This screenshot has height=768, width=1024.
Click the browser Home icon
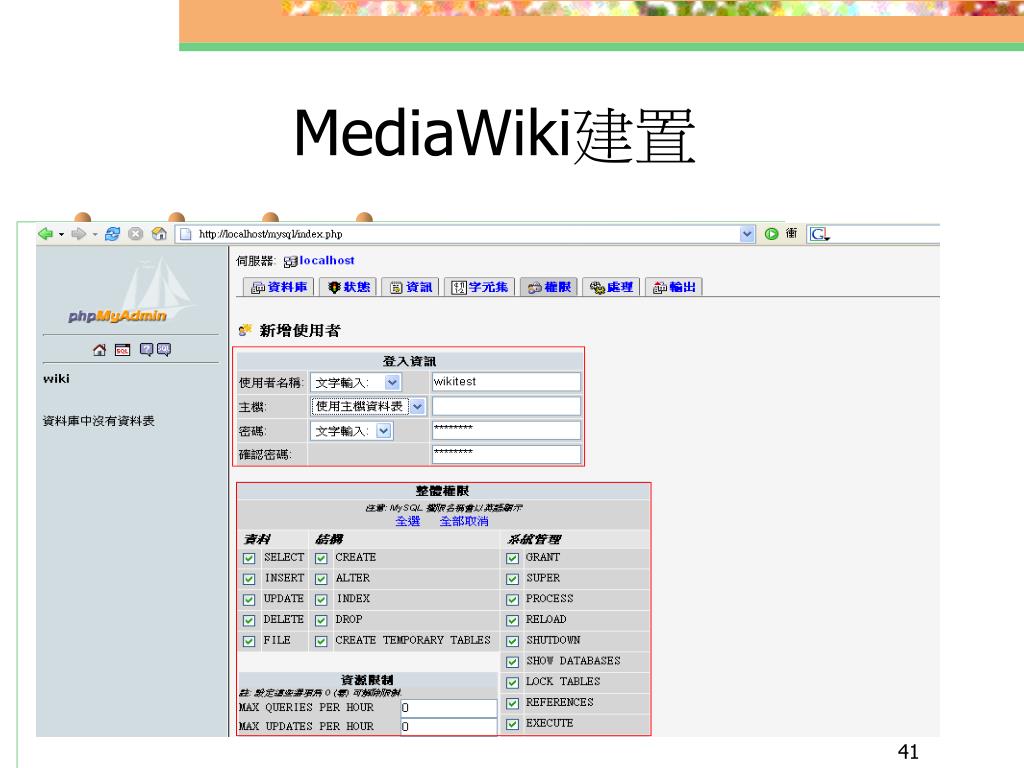(159, 234)
